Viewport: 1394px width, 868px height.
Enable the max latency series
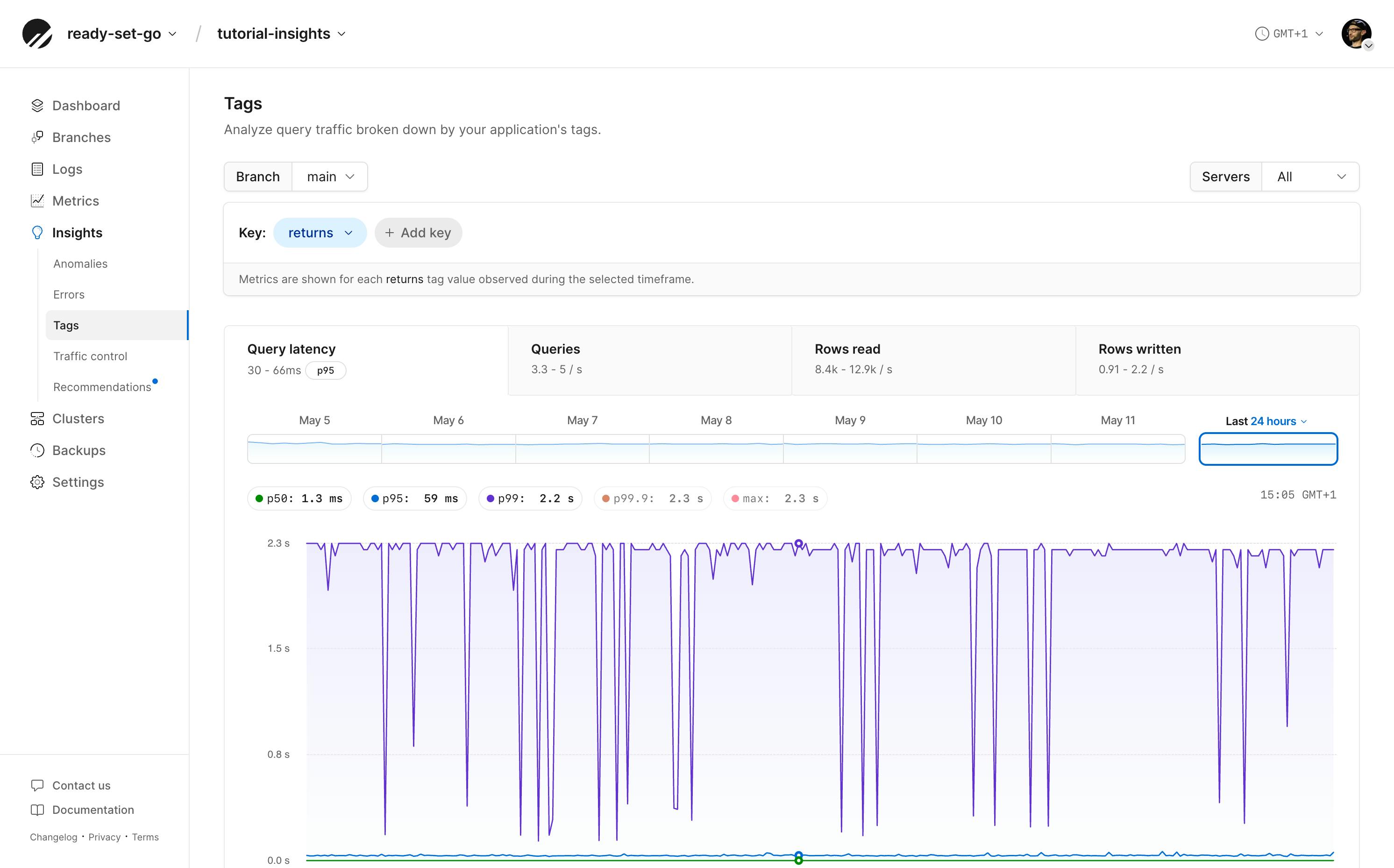[775, 498]
